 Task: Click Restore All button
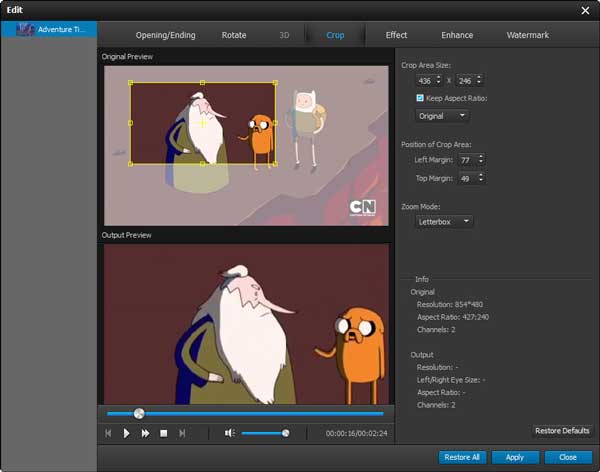tap(462, 457)
